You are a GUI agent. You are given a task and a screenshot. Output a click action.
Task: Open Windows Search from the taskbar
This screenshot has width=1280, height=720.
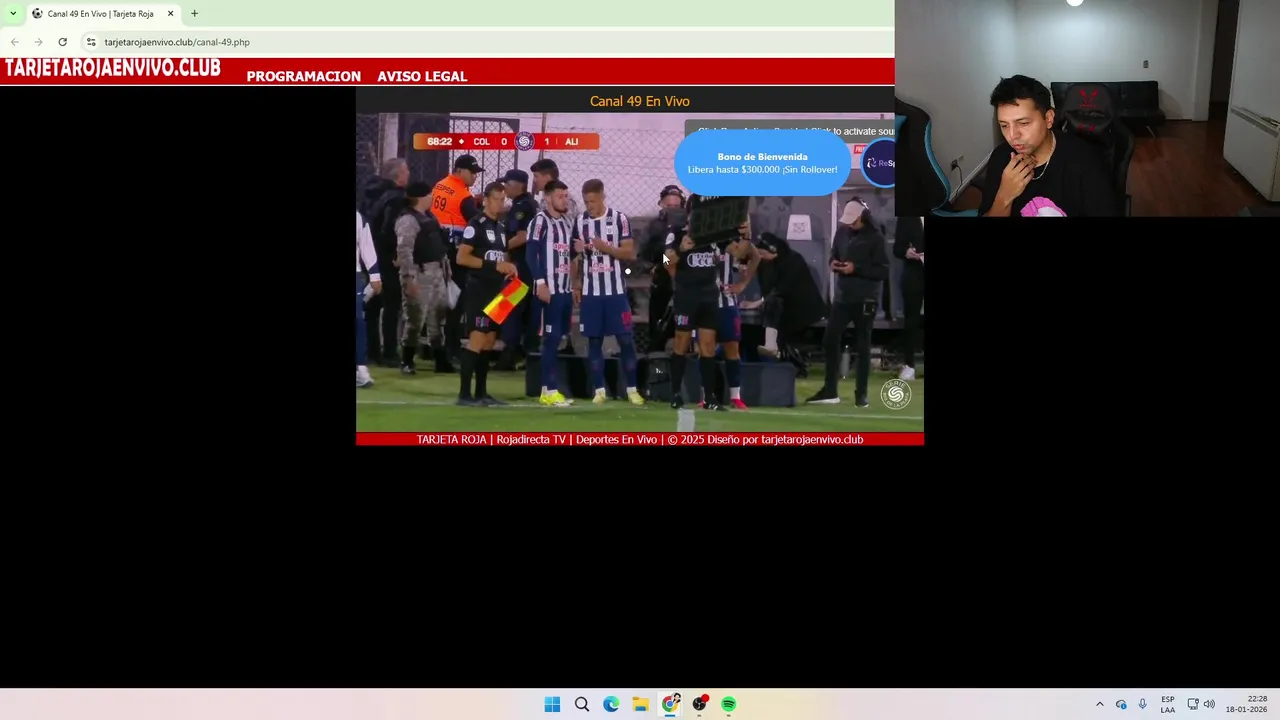click(582, 704)
